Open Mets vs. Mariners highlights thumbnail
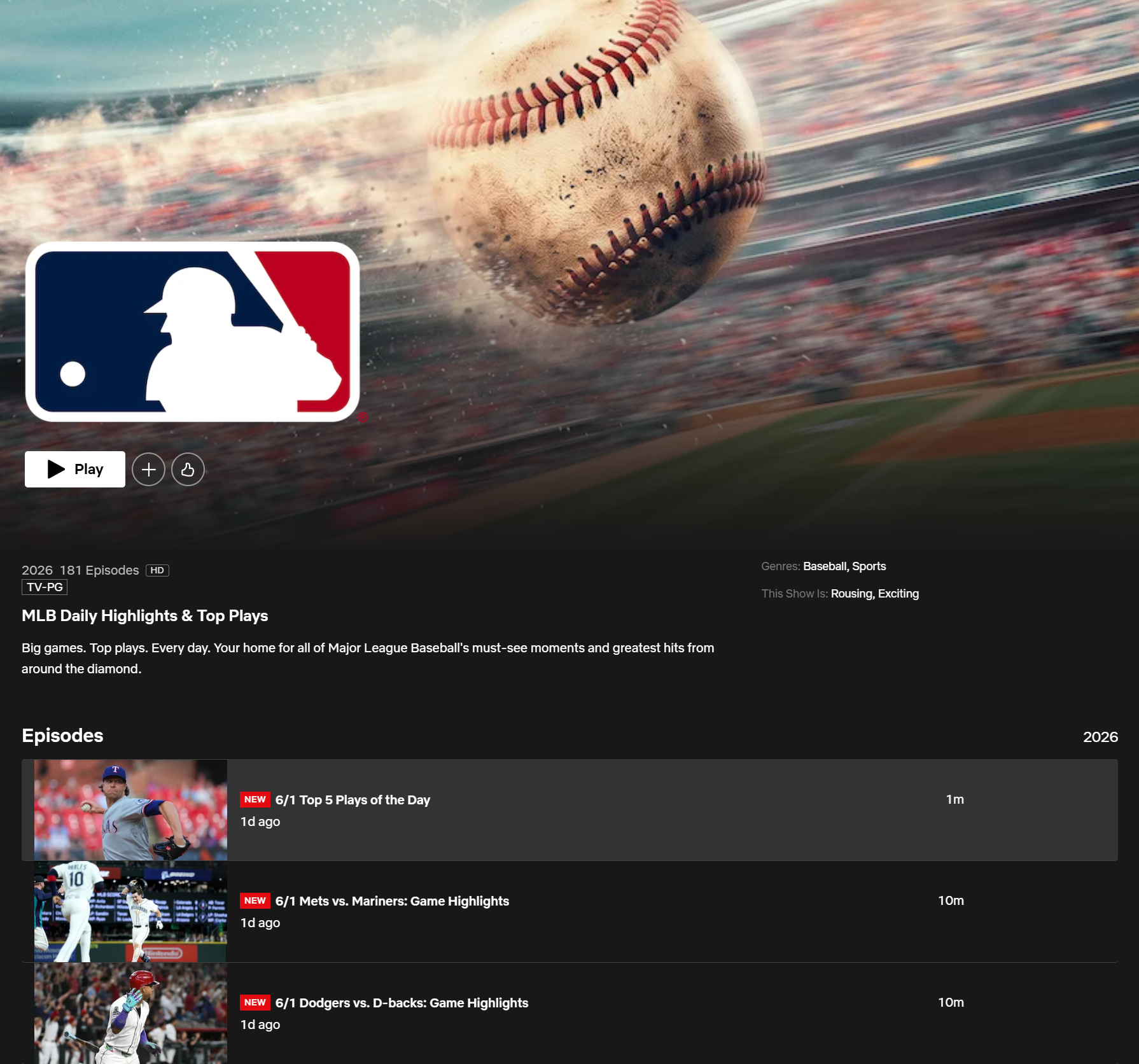Image resolution: width=1139 pixels, height=1064 pixels. point(130,911)
